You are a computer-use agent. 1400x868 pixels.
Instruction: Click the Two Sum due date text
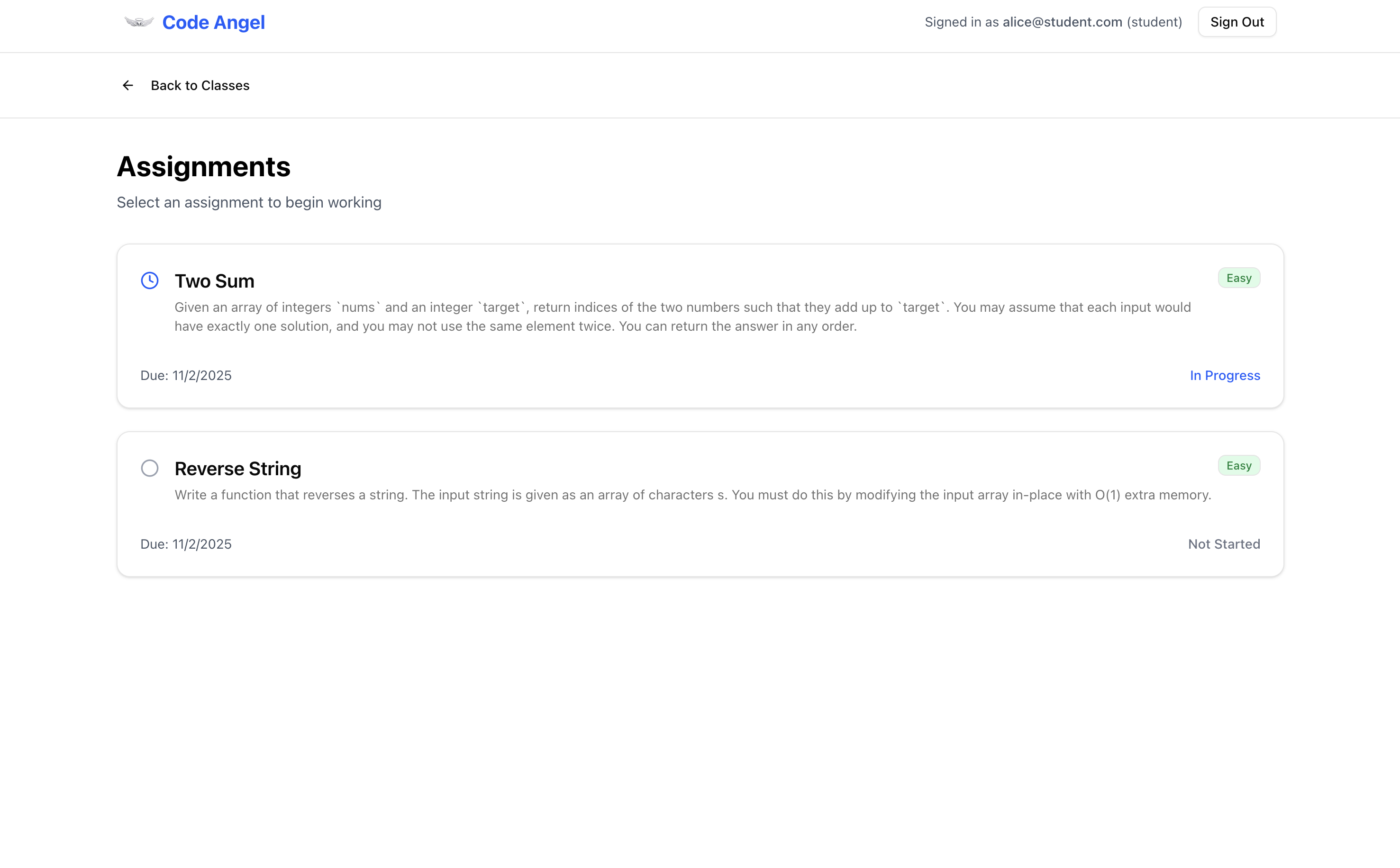pyautogui.click(x=186, y=375)
